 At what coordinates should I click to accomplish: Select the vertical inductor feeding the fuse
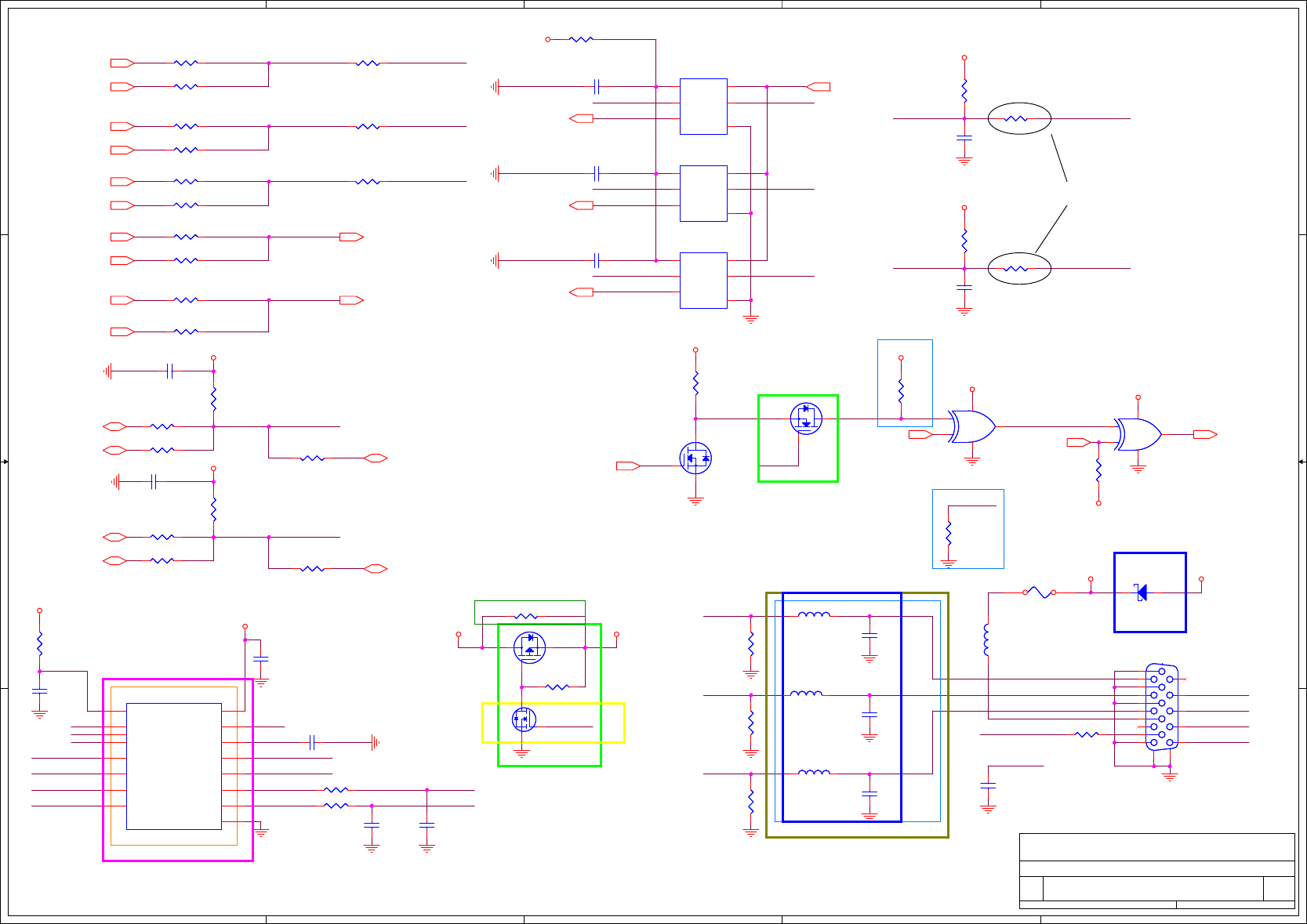[x=986, y=640]
